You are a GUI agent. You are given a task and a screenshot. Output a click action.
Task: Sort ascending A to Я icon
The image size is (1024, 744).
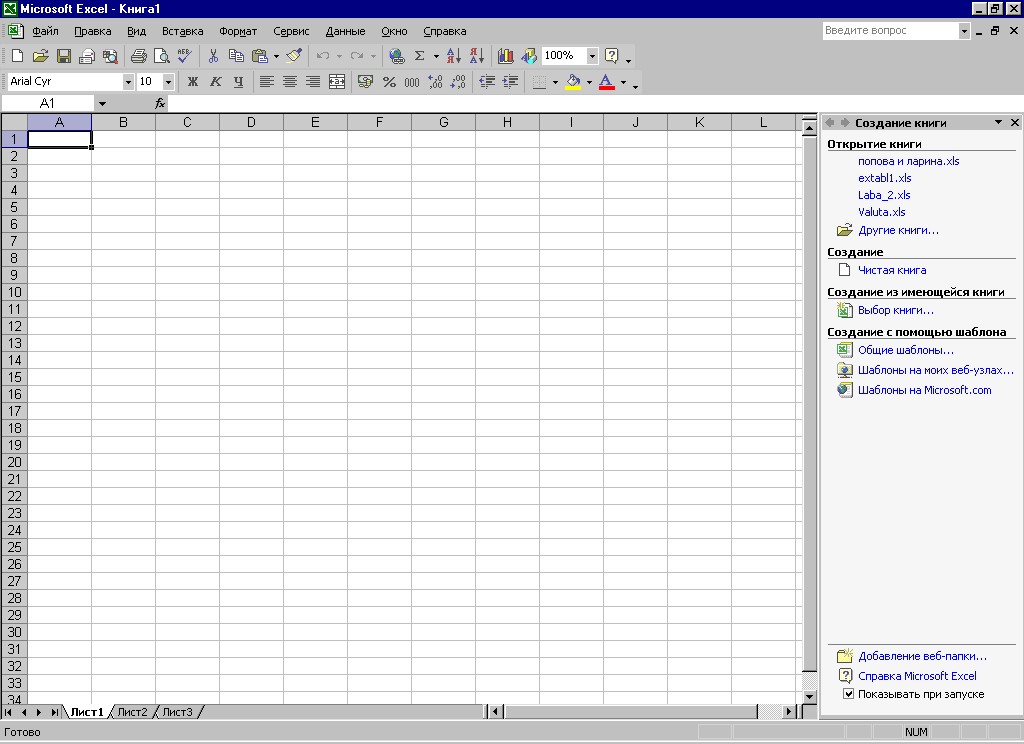(454, 56)
